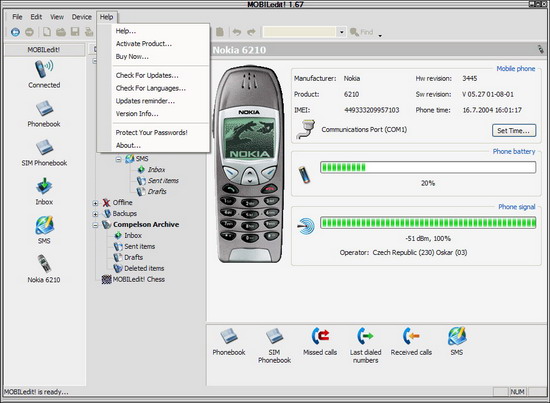Select Deleted items in Compelson Archive
Viewport: 550px width, 403px height.
tap(144, 268)
